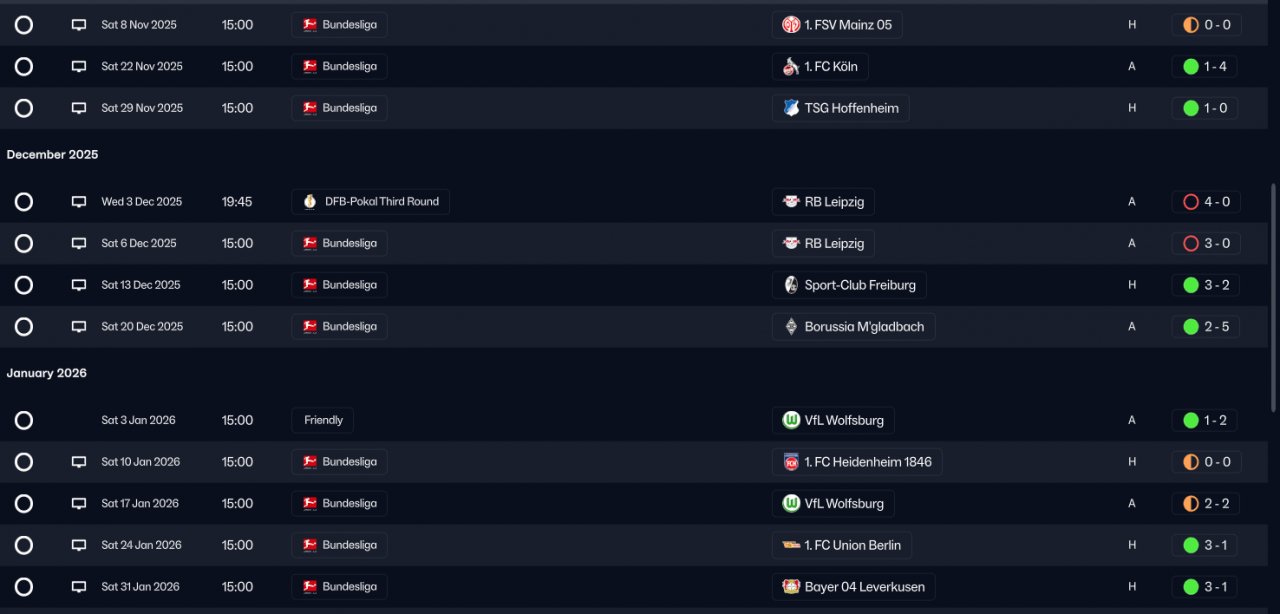Click the Sport-Club Freiburg crest icon
Image resolution: width=1280 pixels, height=614 pixels.
pos(791,285)
